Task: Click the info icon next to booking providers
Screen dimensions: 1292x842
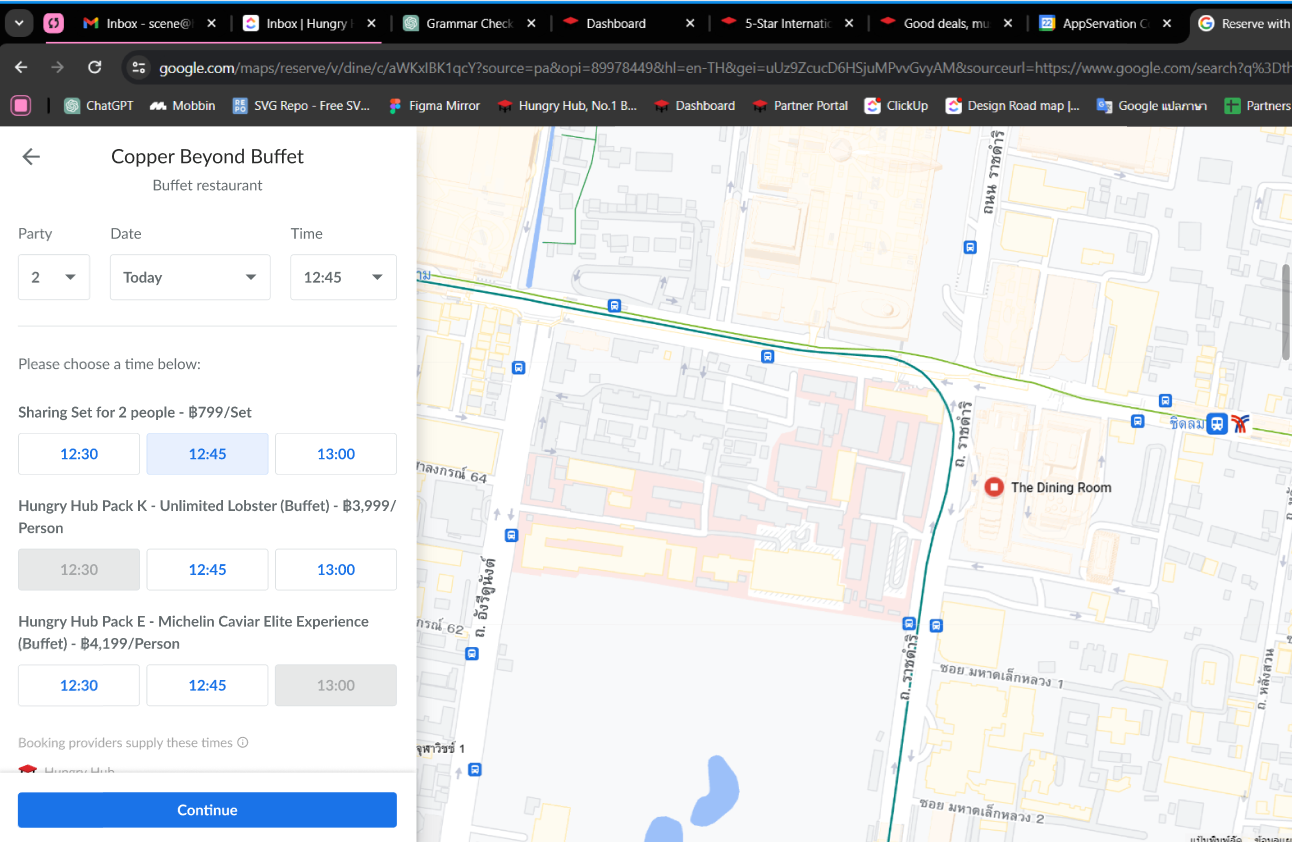Action: [x=243, y=743]
